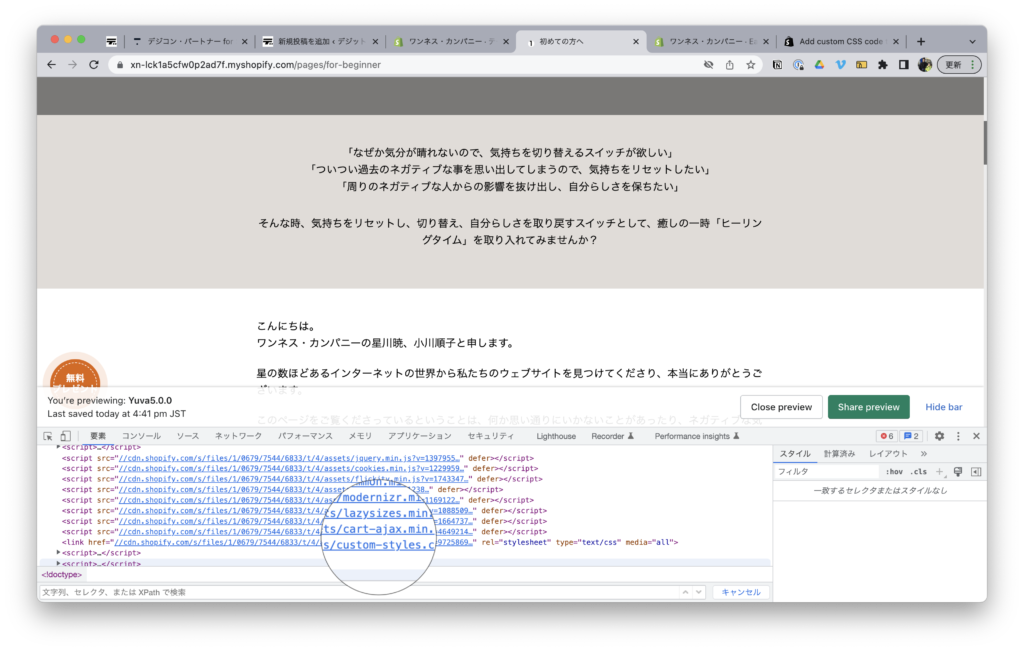This screenshot has height=651, width=1024.
Task: Click the Close preview button
Action: point(781,407)
